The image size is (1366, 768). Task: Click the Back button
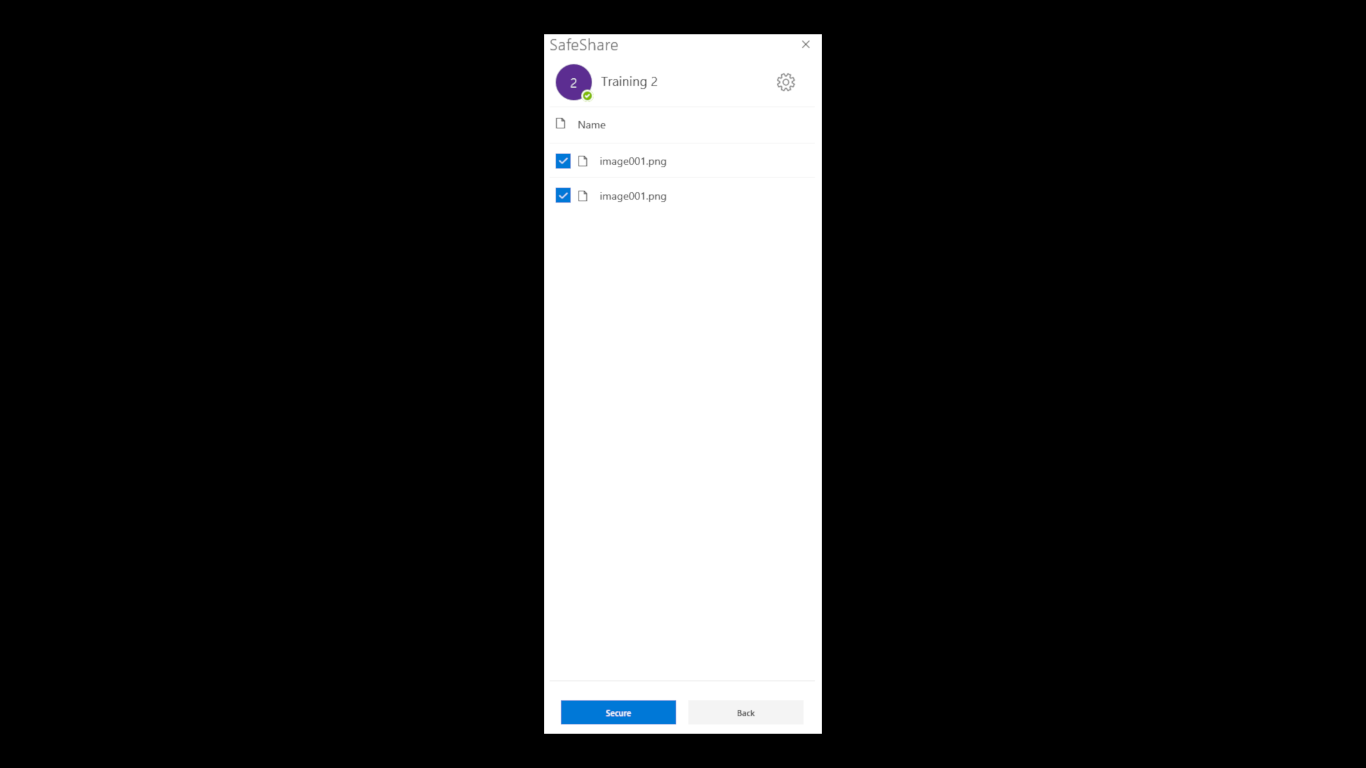pyautogui.click(x=746, y=712)
